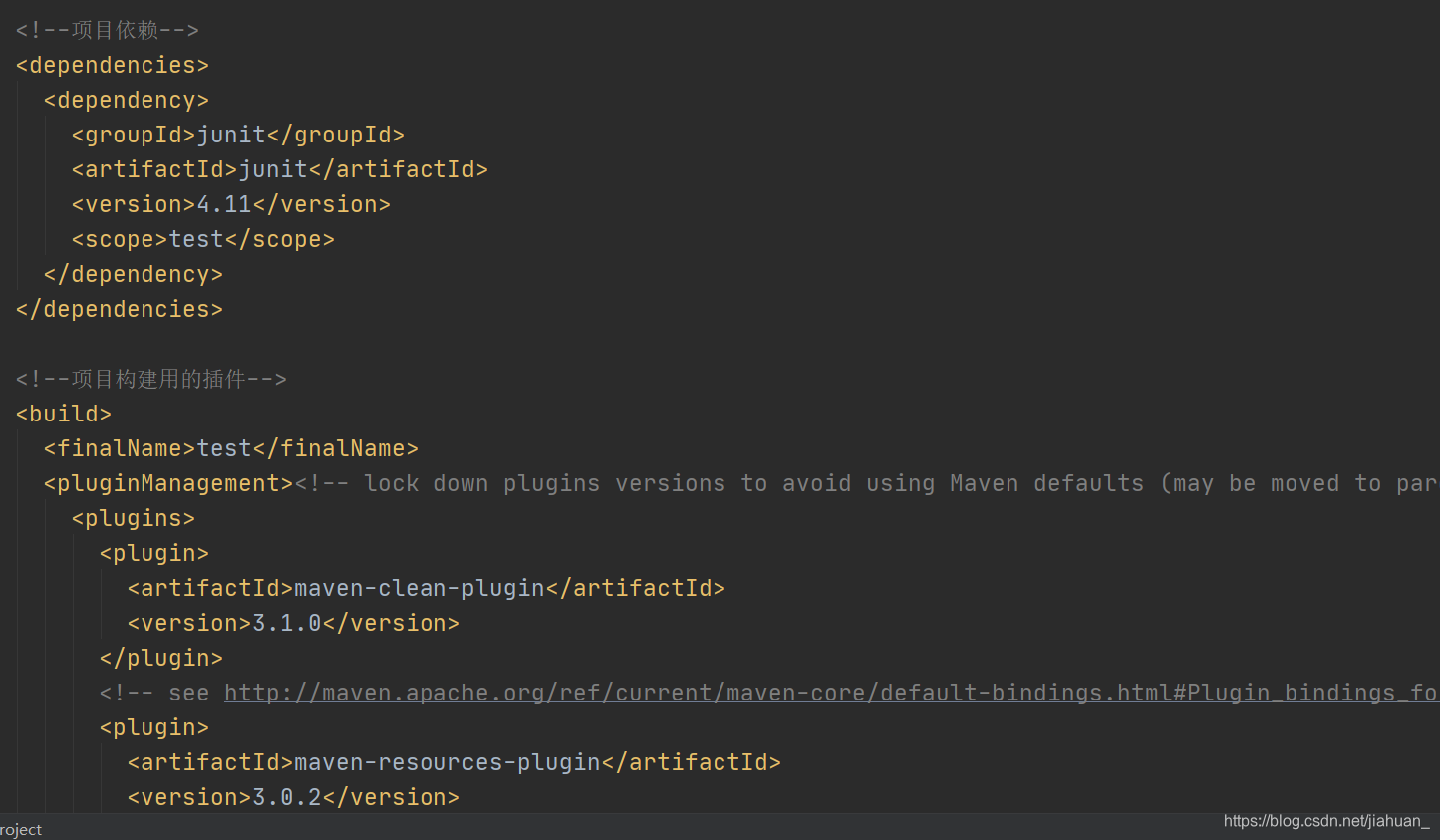This screenshot has width=1440, height=840.
Task: Click the closing </dependency> tag
Action: (134, 274)
